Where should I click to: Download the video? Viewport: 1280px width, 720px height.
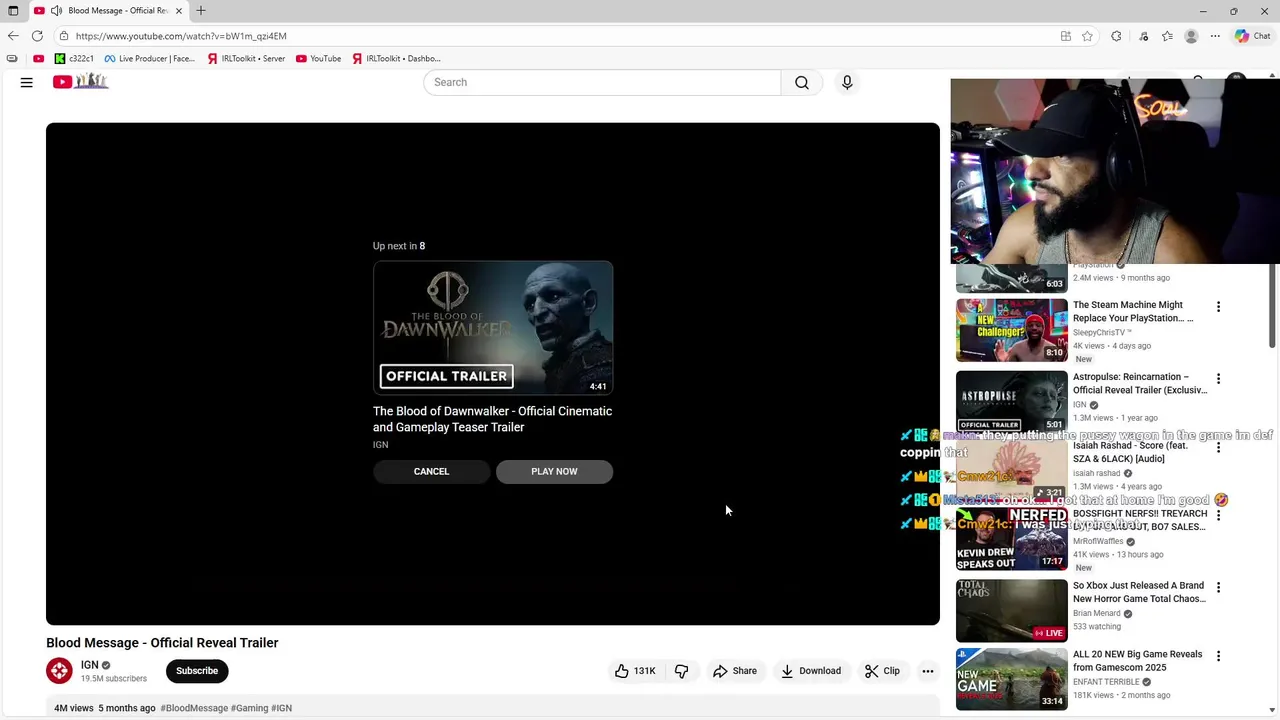pos(811,671)
